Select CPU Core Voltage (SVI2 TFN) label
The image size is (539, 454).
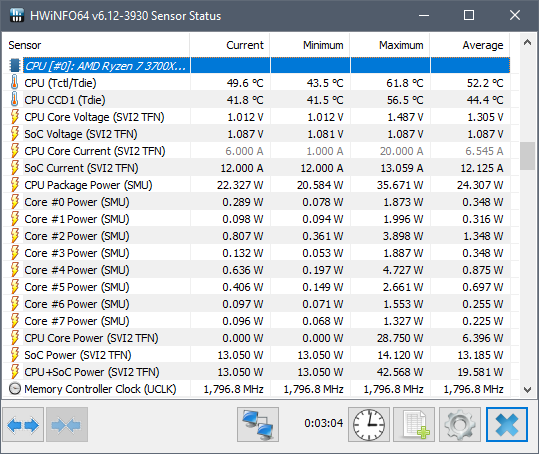point(94,117)
